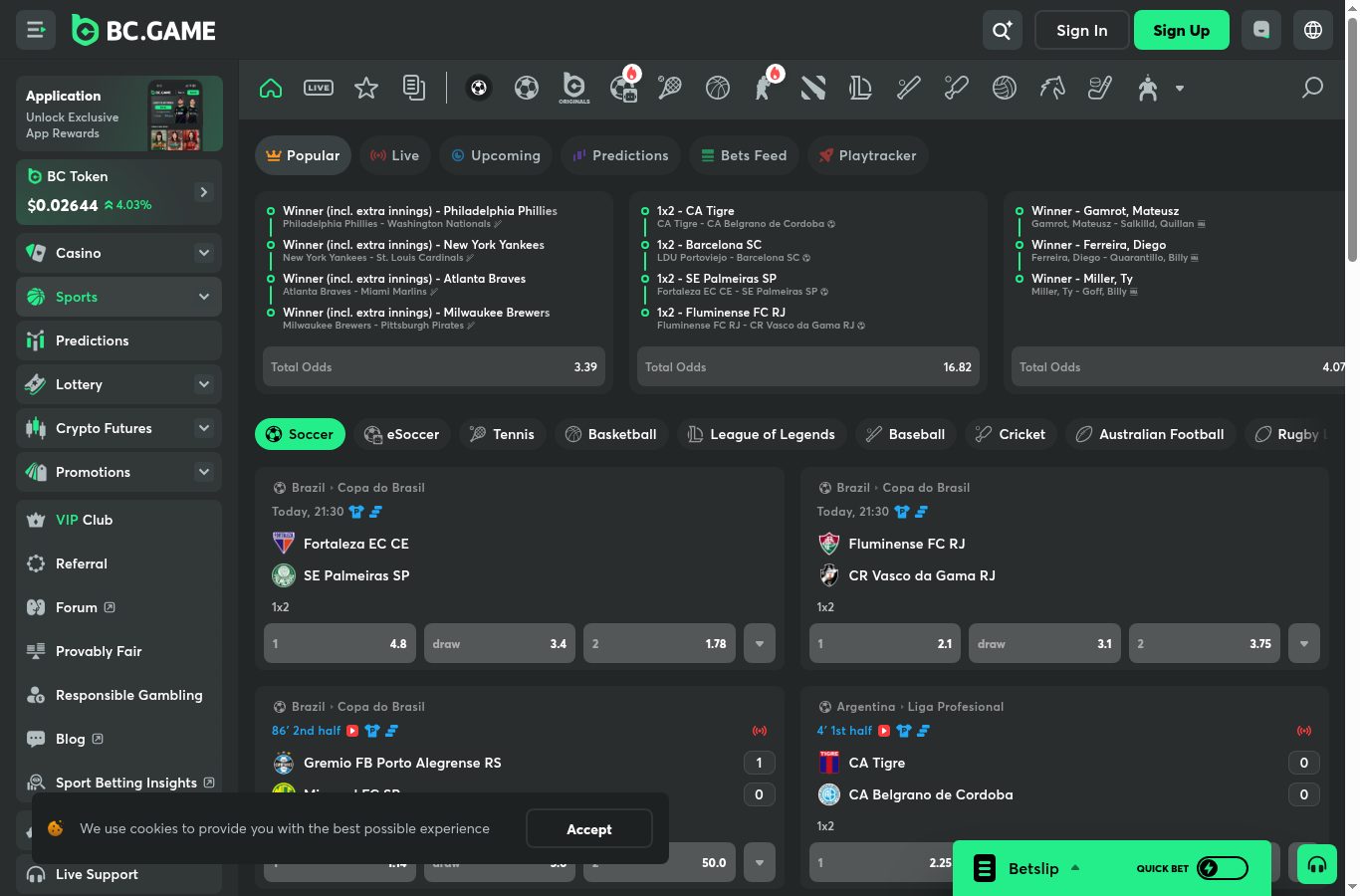Click the sports toolbar search magnifier
This screenshot has width=1360, height=896.
[1312, 88]
